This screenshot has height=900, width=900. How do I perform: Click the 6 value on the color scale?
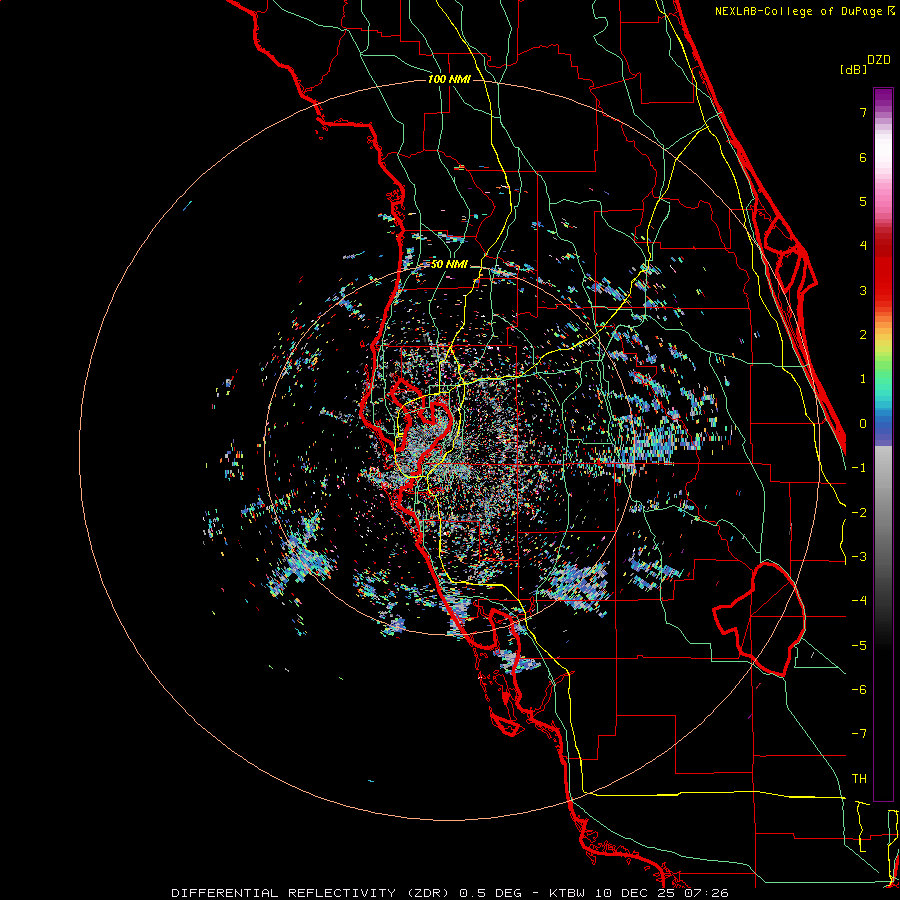[863, 157]
